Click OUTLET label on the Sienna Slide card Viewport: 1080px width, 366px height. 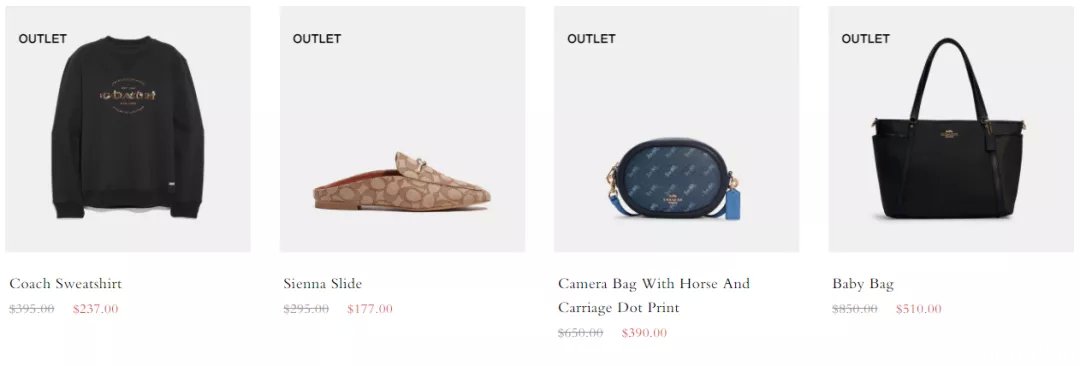click(317, 39)
